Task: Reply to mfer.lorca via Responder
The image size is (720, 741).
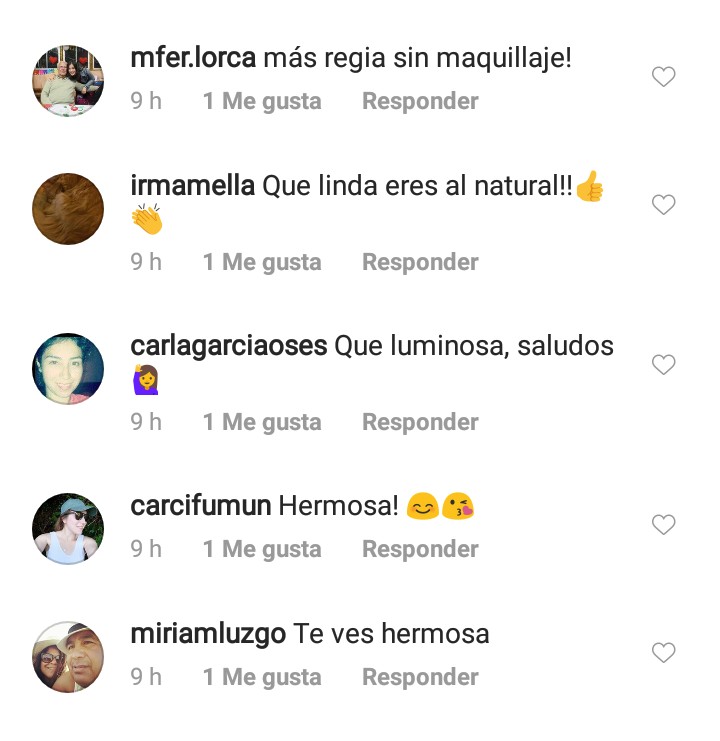Action: coord(420,101)
